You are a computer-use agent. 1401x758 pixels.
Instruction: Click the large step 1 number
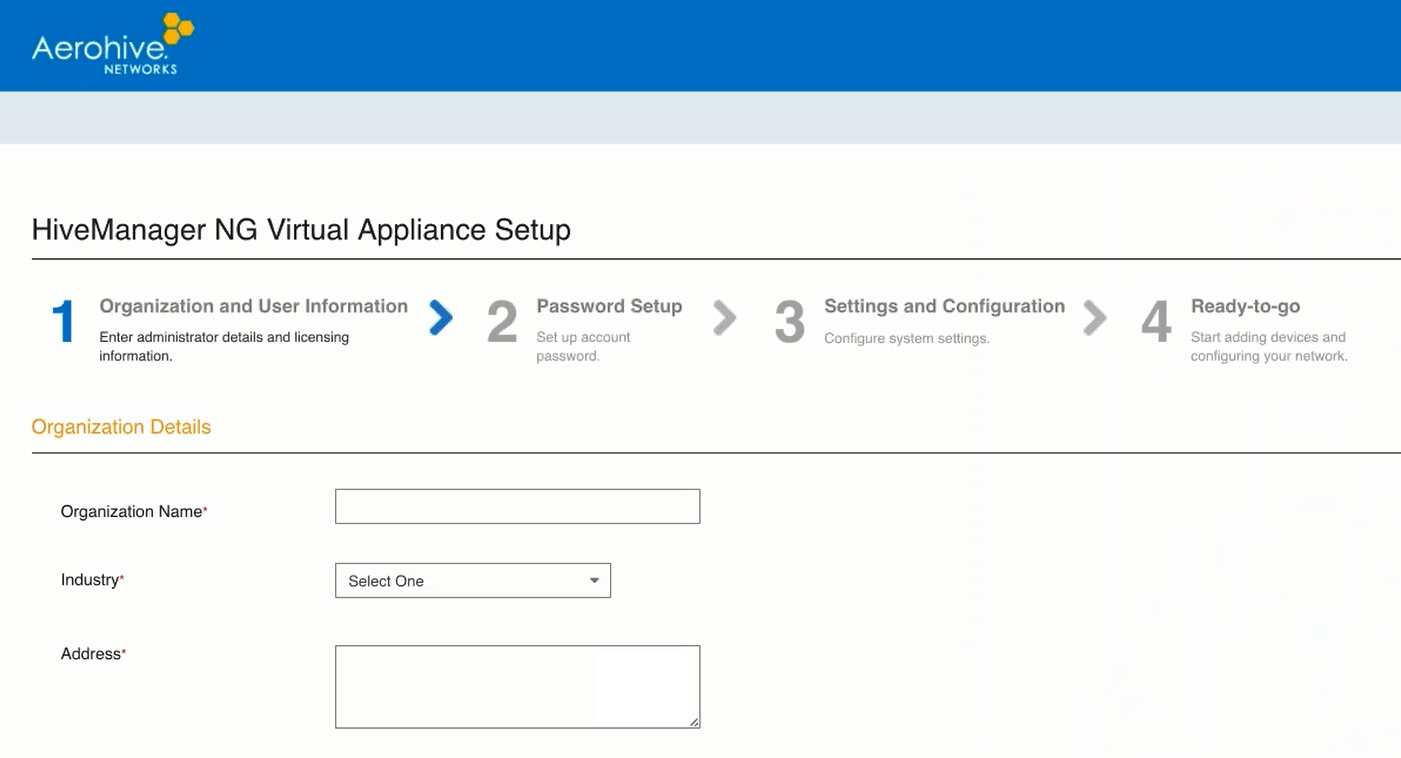[x=63, y=323]
